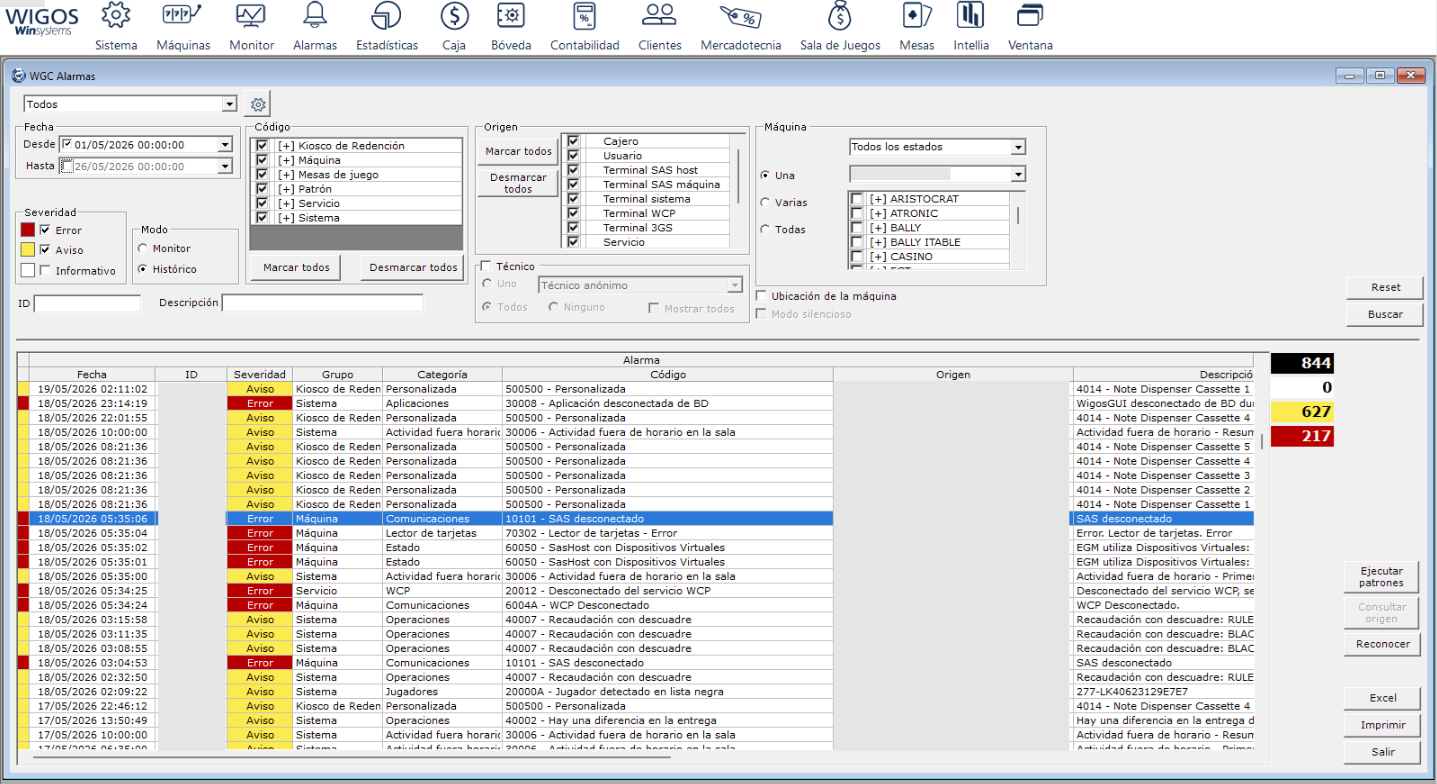
Task: Select the 20000A Jugador detectado en lista negra row
Action: 636,691
